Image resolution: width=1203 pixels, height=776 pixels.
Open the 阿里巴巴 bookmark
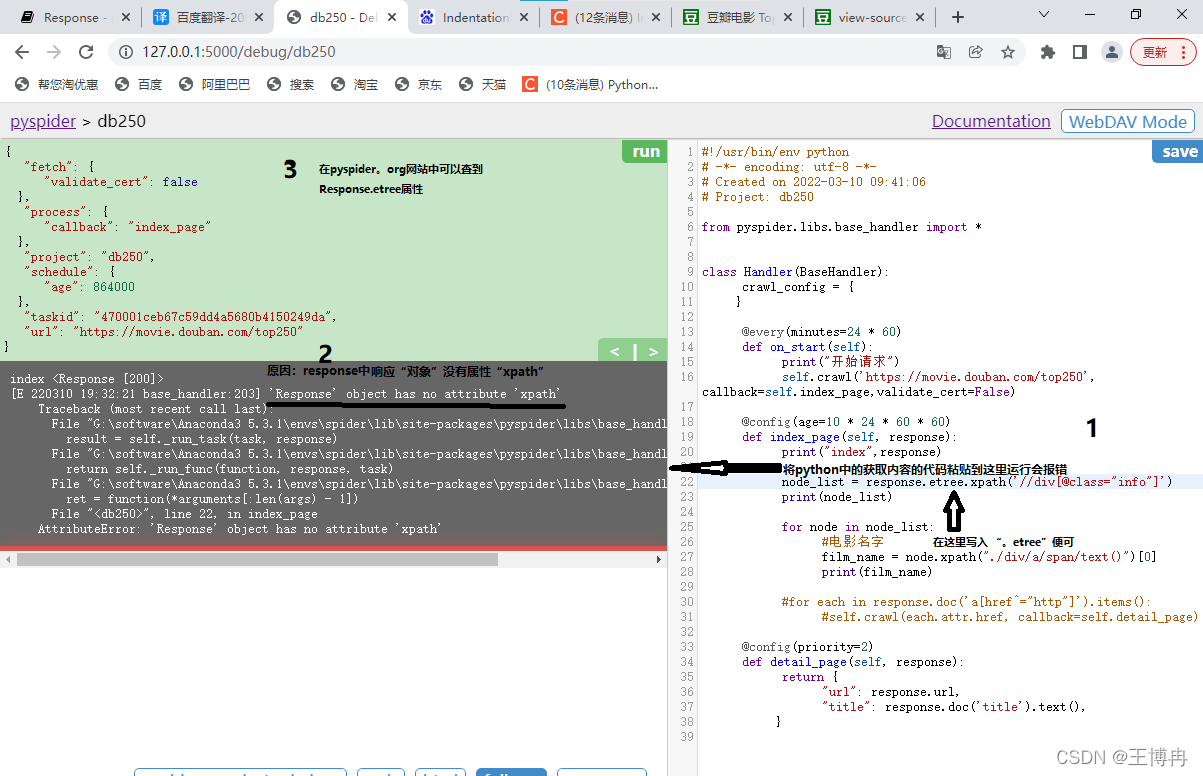(x=214, y=85)
